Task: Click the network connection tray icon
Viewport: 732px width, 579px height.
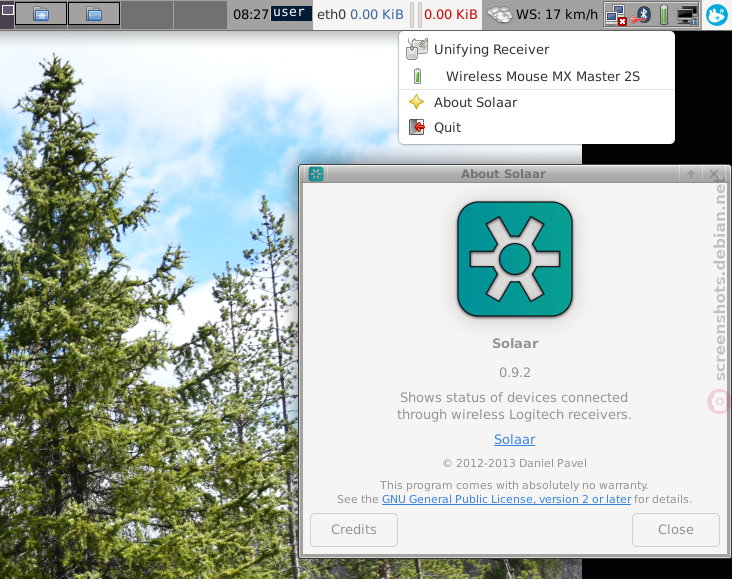Action: click(x=616, y=15)
